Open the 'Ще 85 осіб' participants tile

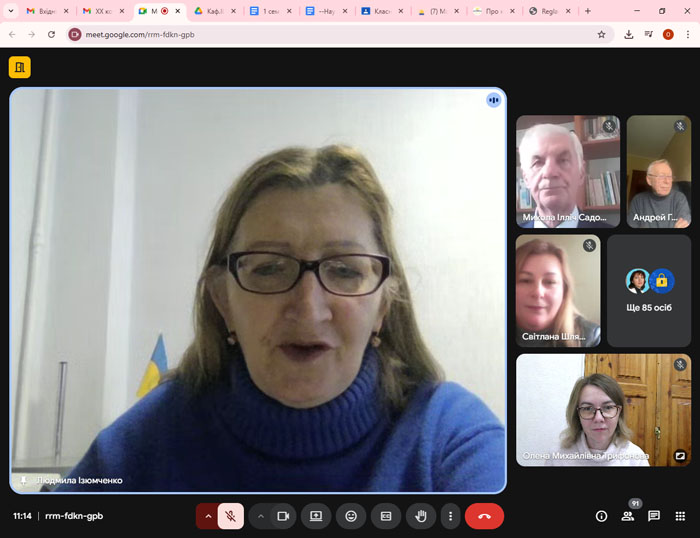click(649, 290)
